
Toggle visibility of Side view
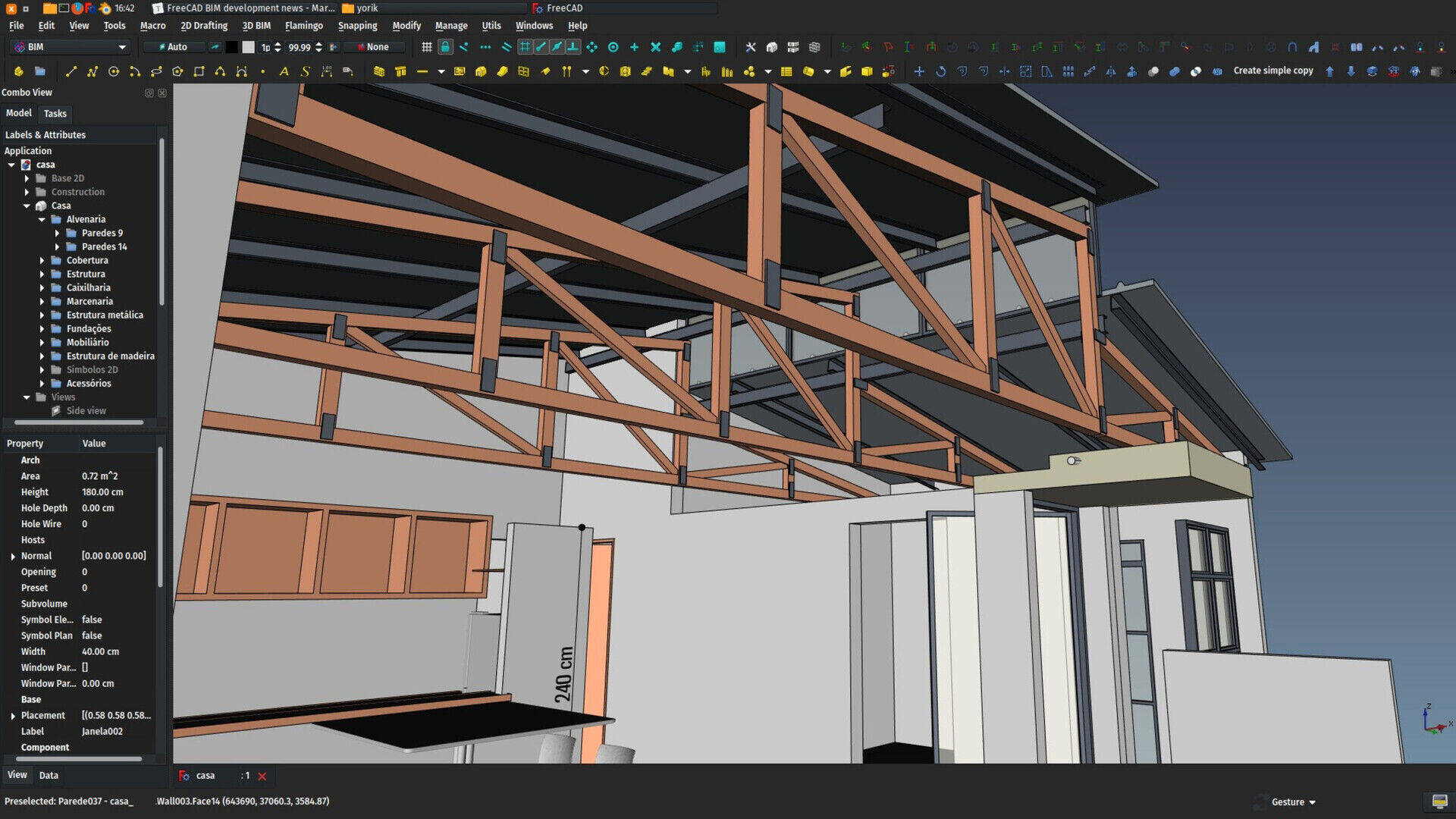(x=84, y=411)
